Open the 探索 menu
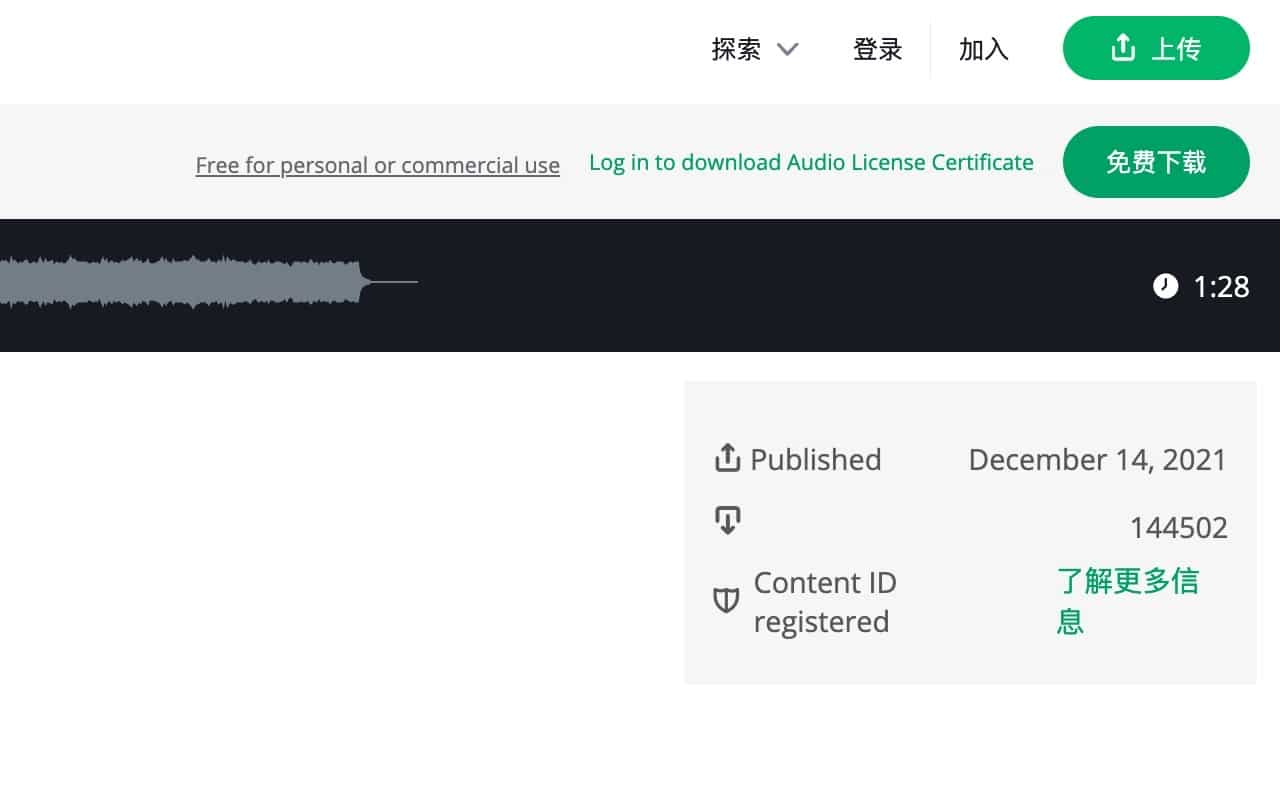Viewport: 1280px width, 800px height. [x=737, y=49]
